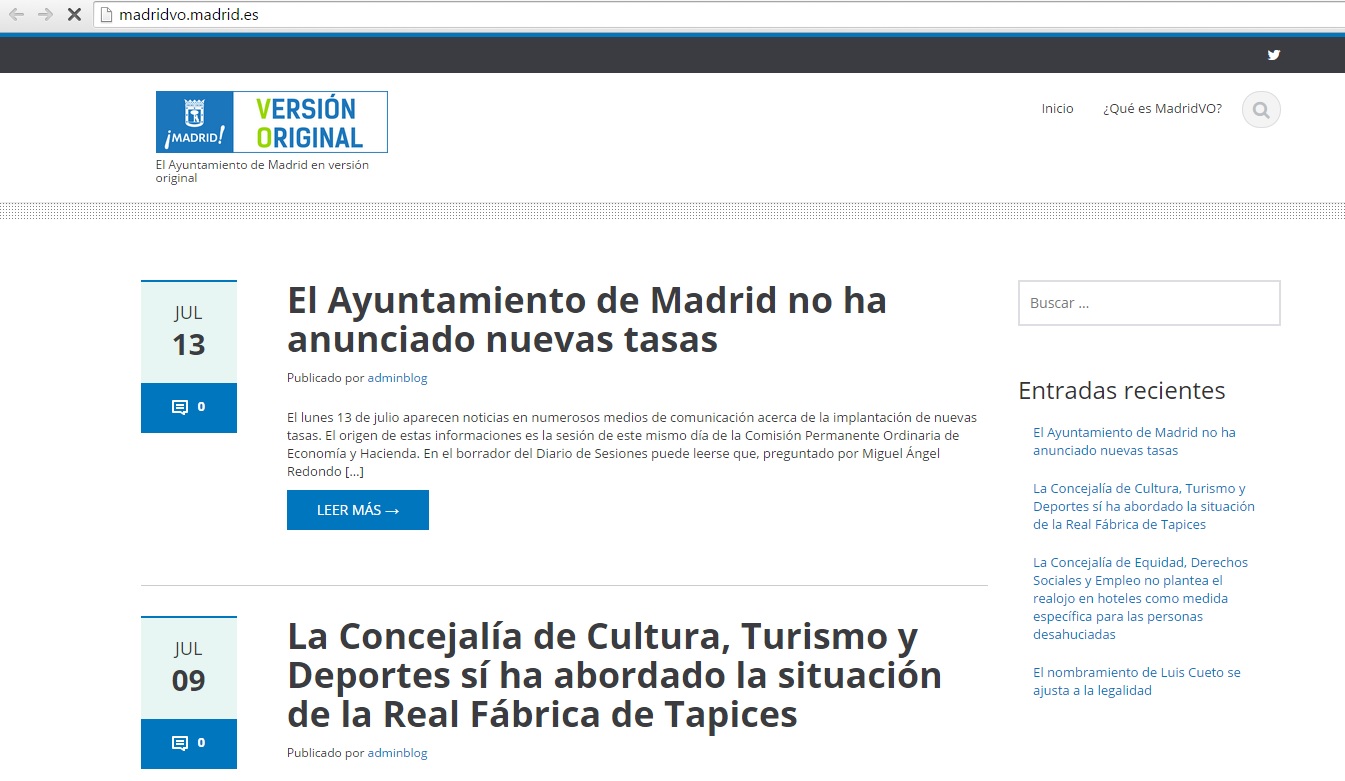Click the JUL 09 date box

click(189, 668)
